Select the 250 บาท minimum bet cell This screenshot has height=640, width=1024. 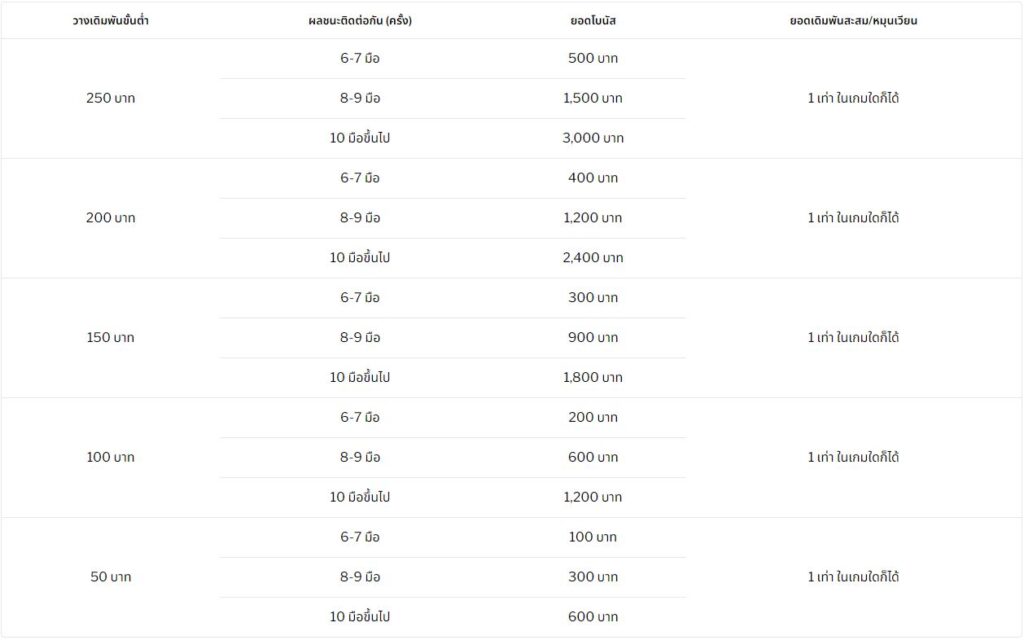tap(110, 98)
